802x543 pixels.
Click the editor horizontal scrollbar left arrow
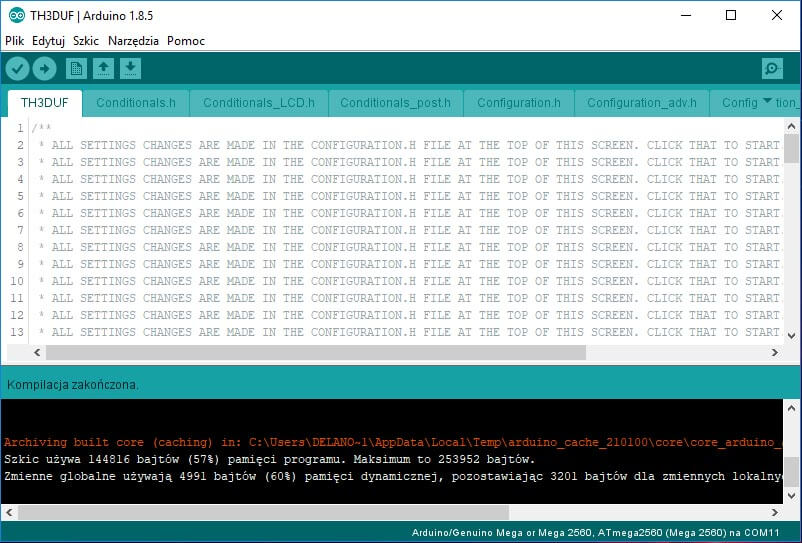[x=37, y=352]
